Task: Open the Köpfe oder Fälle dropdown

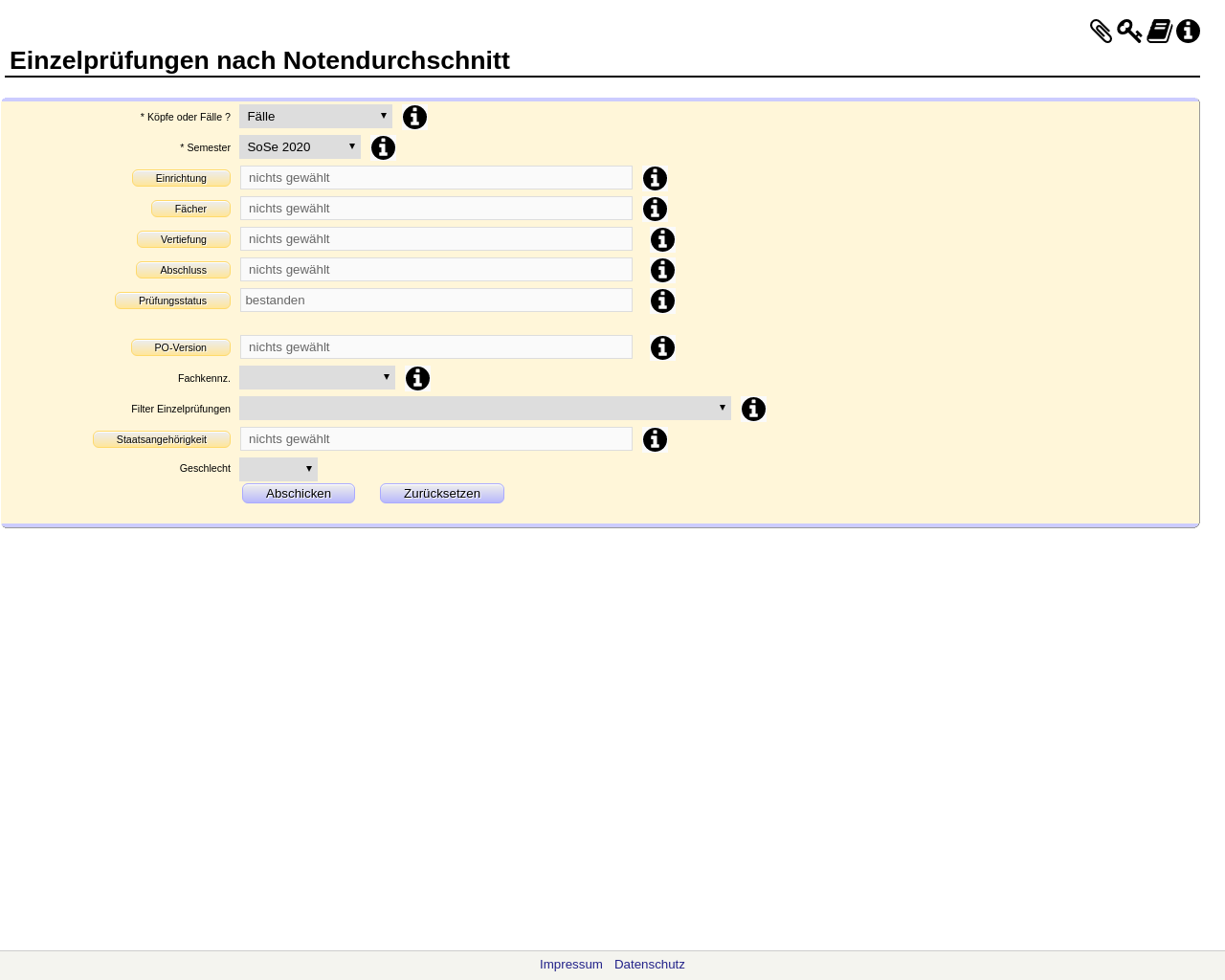Action: pos(316,116)
